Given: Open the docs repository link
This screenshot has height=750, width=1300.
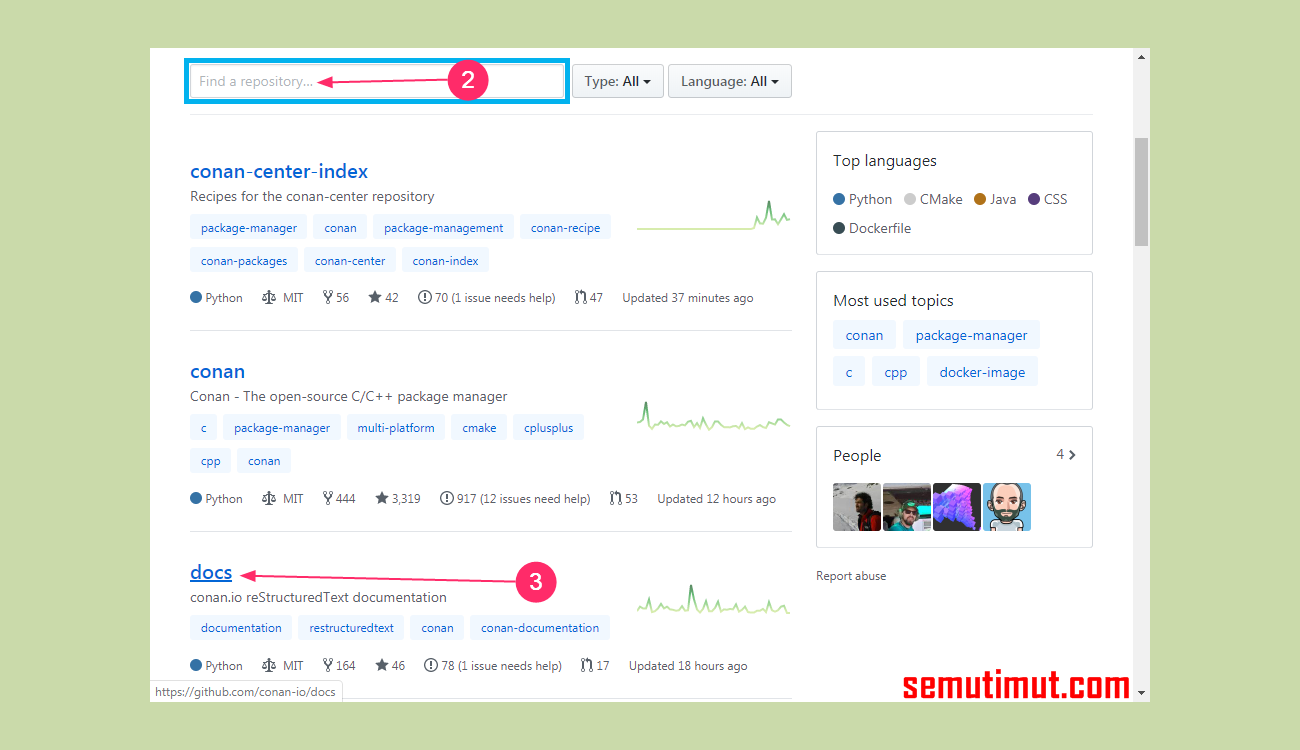Looking at the screenshot, I should (210, 572).
